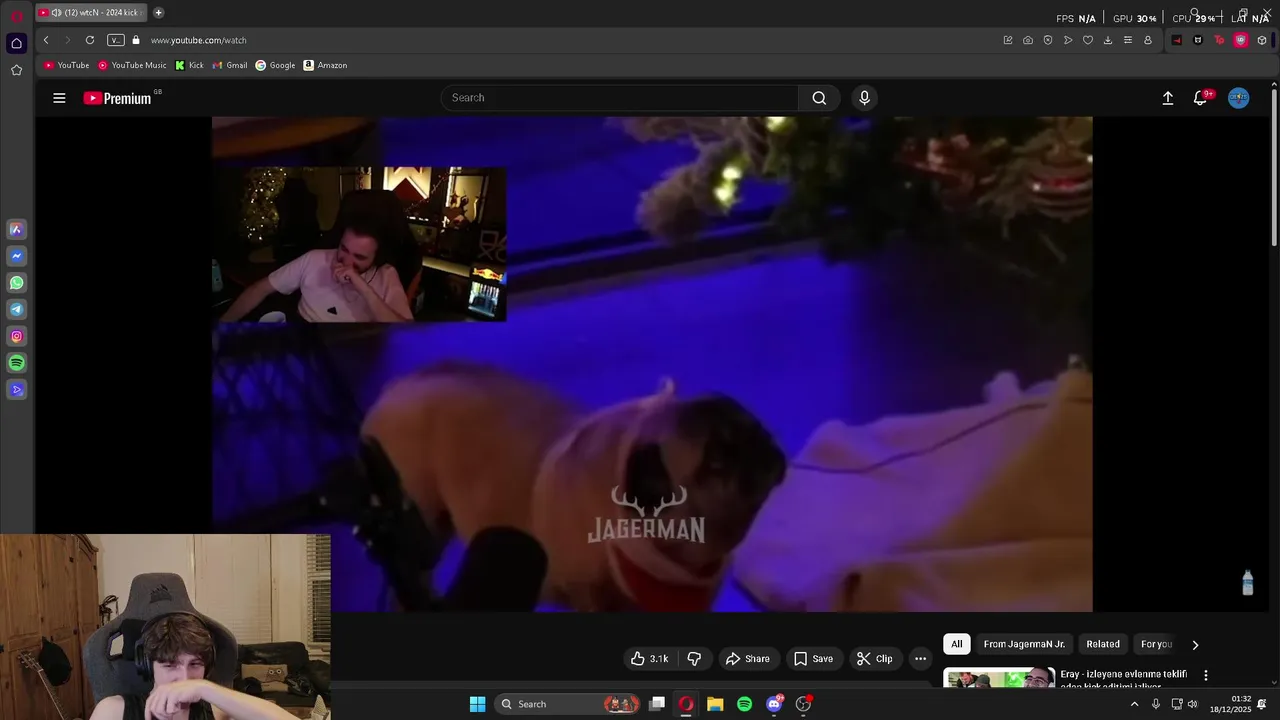Share this video
Image resolution: width=1280 pixels, height=720 pixels.
pyautogui.click(x=748, y=658)
